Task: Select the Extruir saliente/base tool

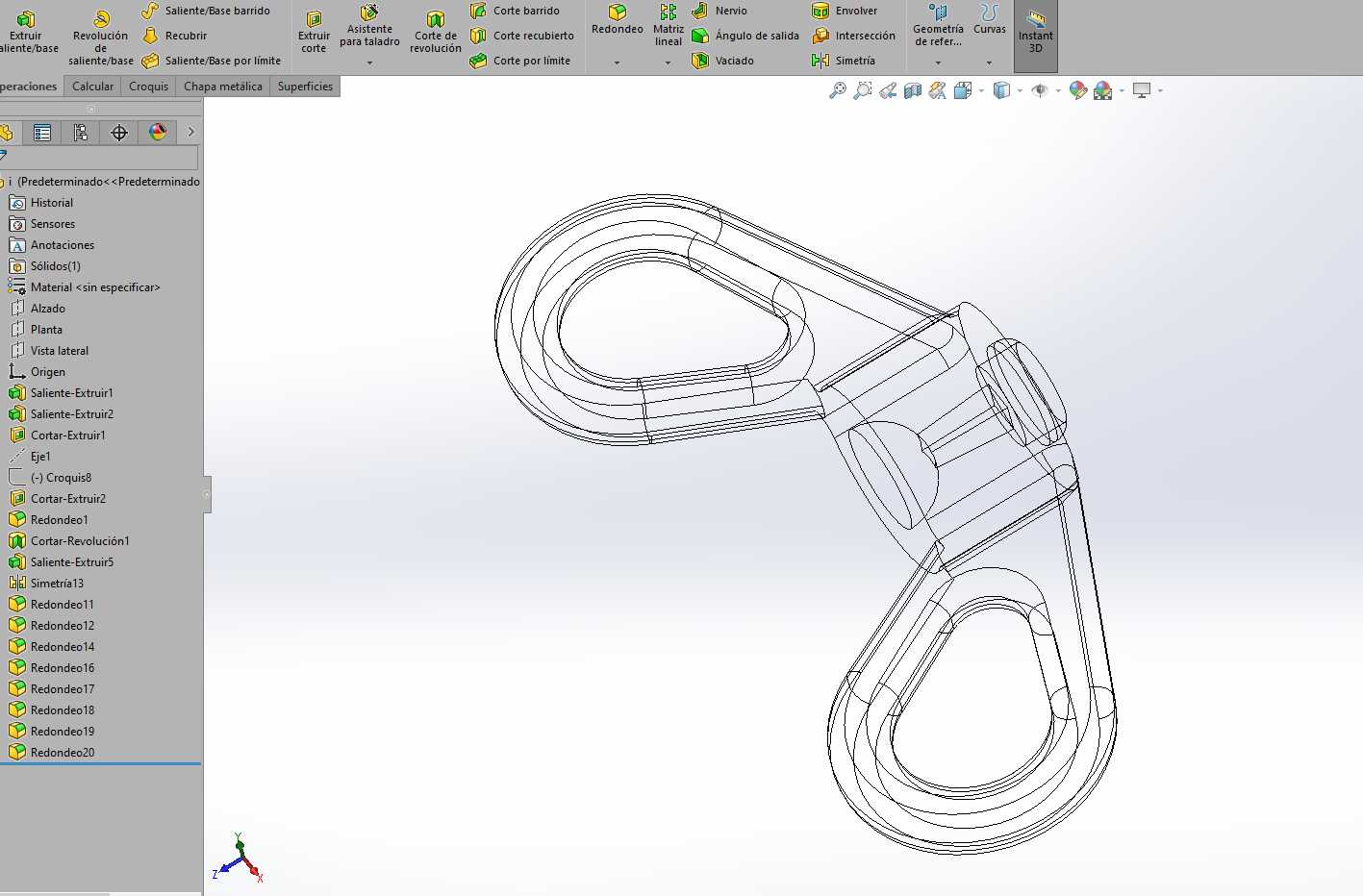Action: click(x=28, y=33)
